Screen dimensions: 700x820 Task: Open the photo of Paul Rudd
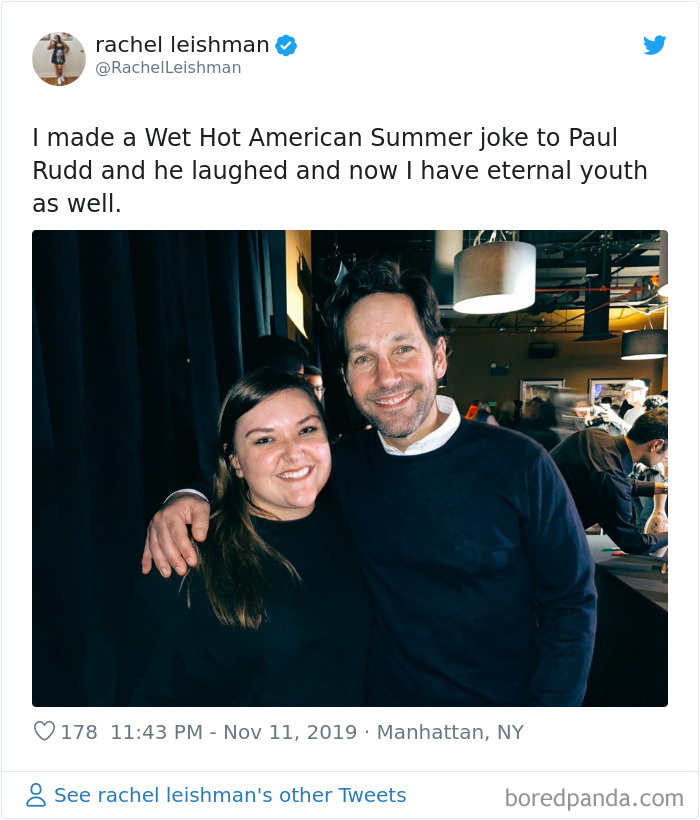pyautogui.click(x=349, y=470)
